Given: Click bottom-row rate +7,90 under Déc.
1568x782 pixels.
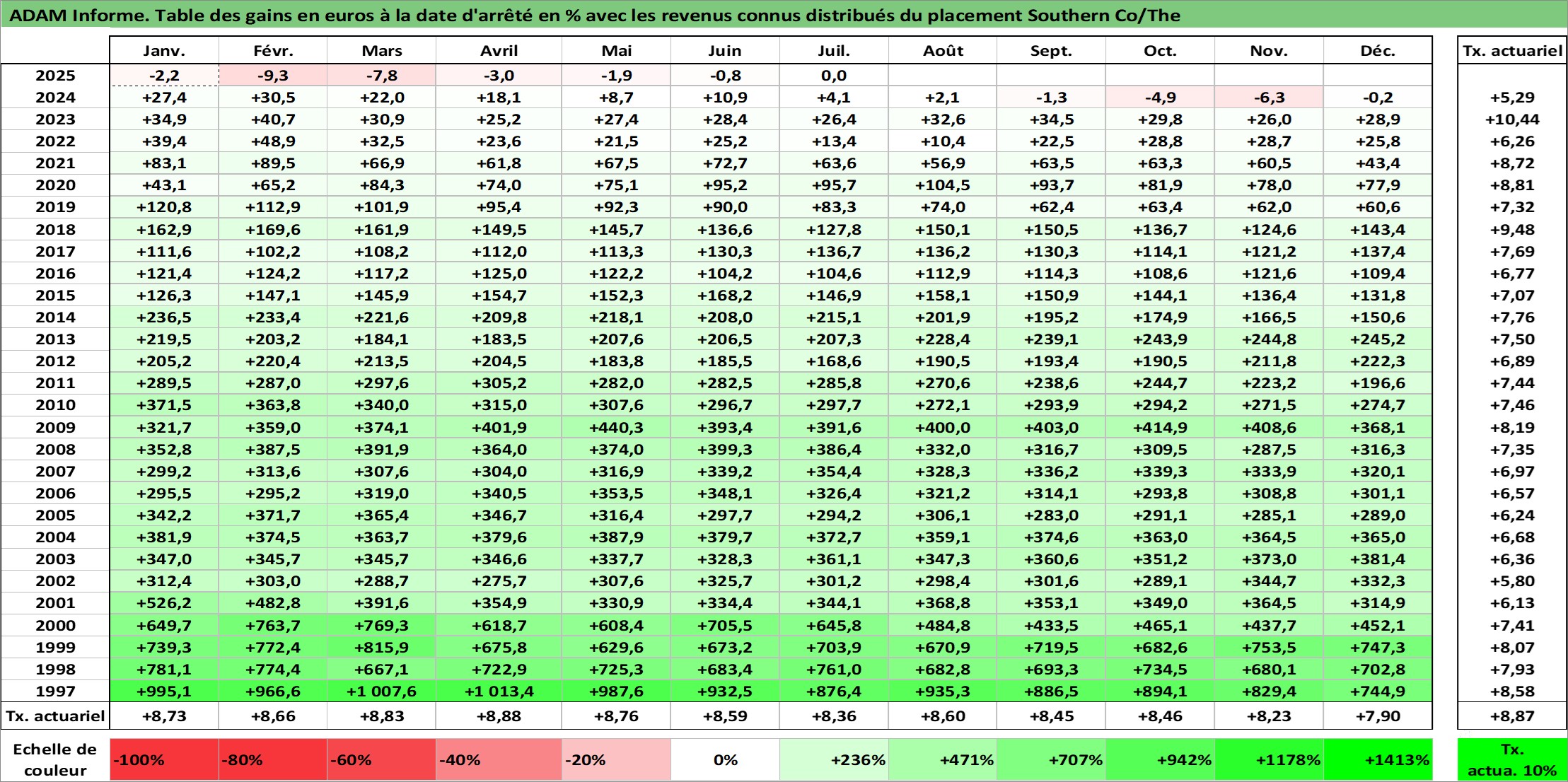Looking at the screenshot, I should pyautogui.click(x=1378, y=716).
